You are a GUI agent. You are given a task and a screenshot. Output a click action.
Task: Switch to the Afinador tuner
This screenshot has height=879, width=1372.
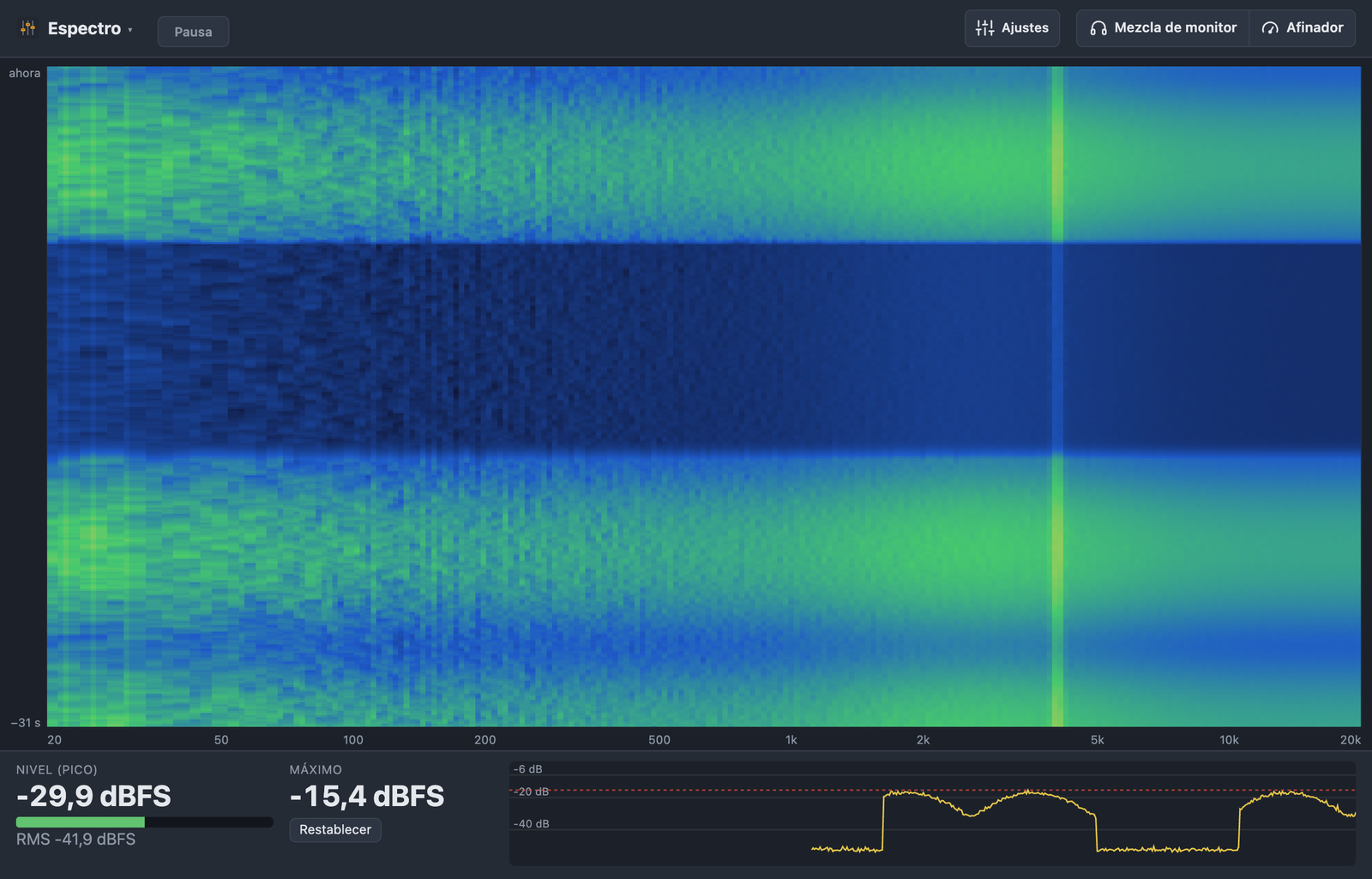(x=1303, y=28)
